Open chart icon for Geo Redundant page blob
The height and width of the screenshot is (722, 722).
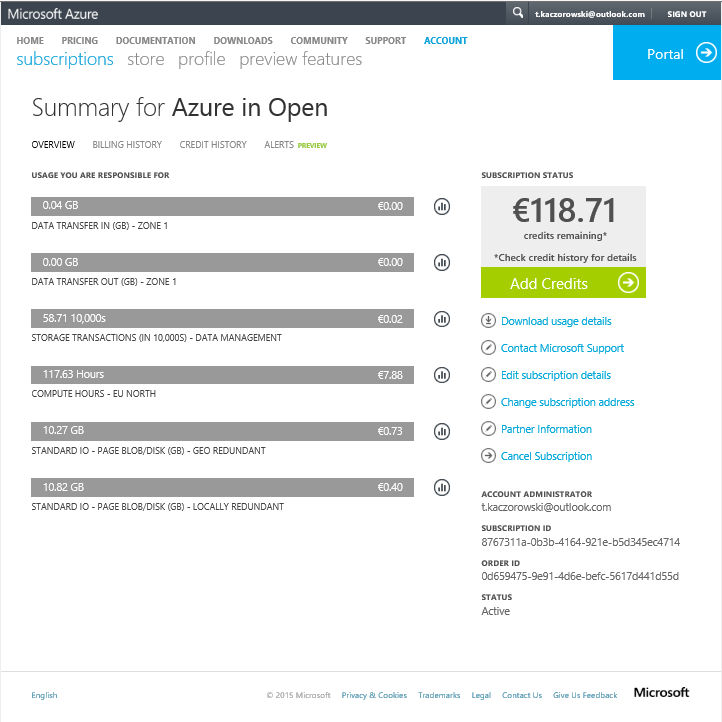(x=442, y=431)
